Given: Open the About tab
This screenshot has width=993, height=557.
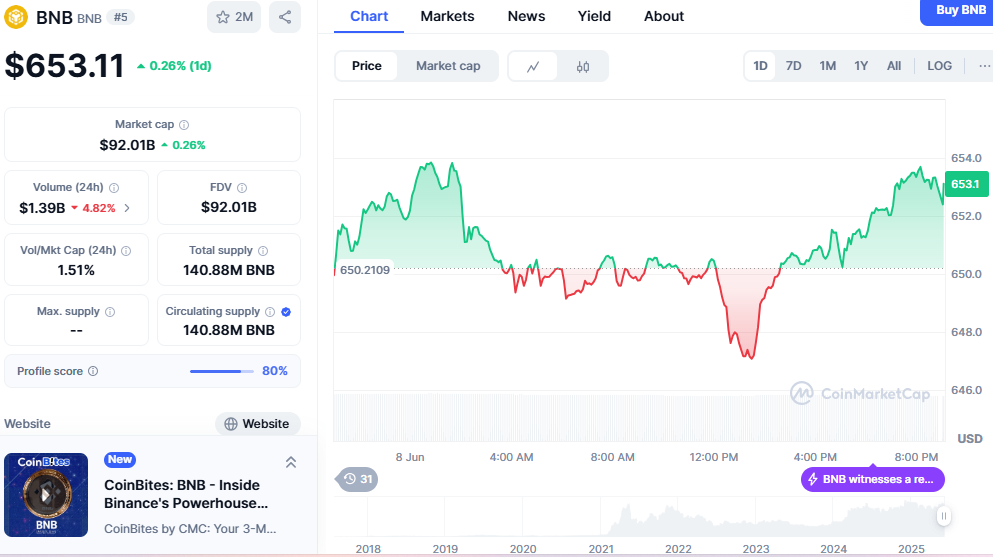Looking at the screenshot, I should point(664,16).
